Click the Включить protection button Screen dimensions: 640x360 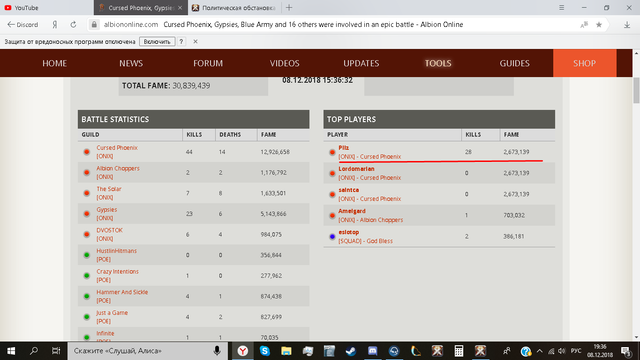click(x=157, y=42)
